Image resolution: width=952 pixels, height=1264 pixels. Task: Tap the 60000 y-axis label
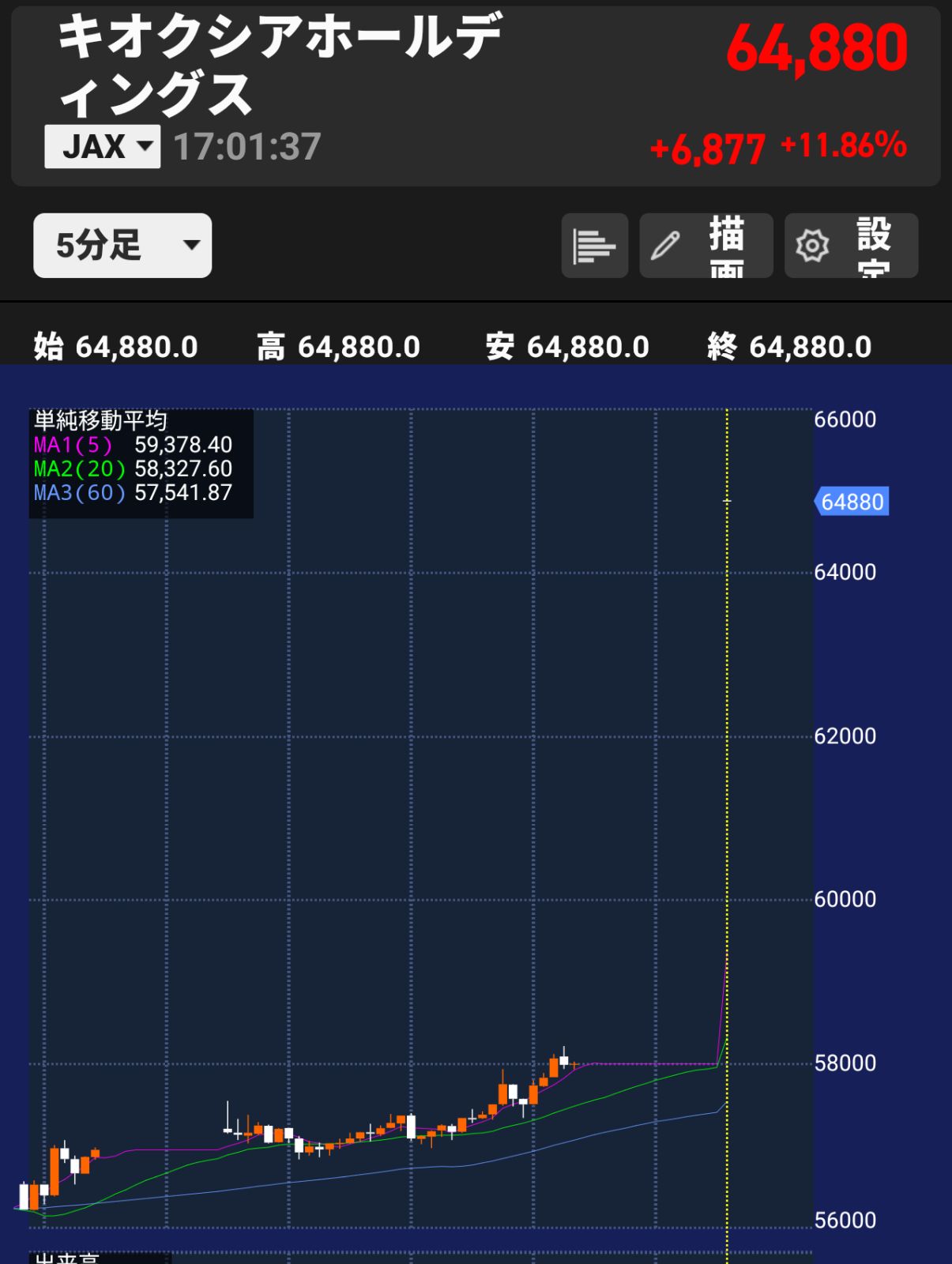(x=845, y=899)
